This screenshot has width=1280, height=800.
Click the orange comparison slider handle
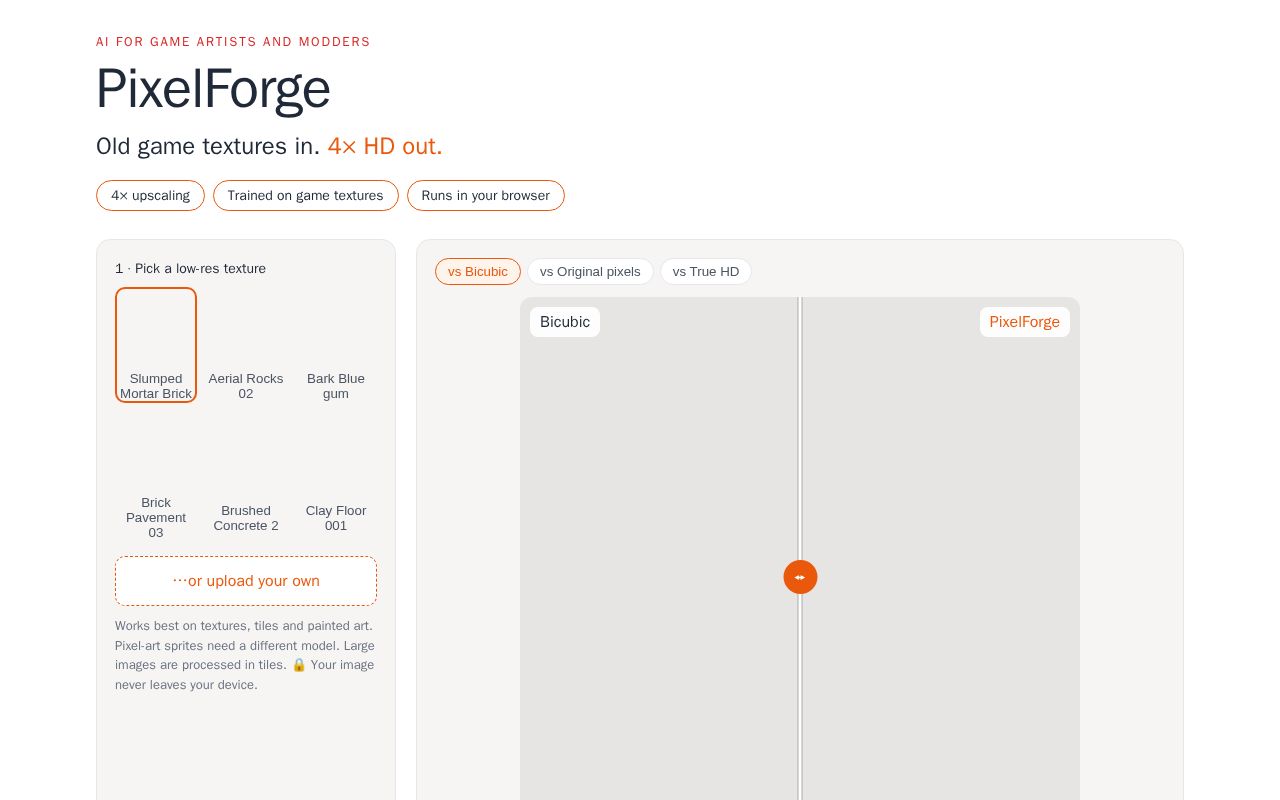pyautogui.click(x=800, y=577)
